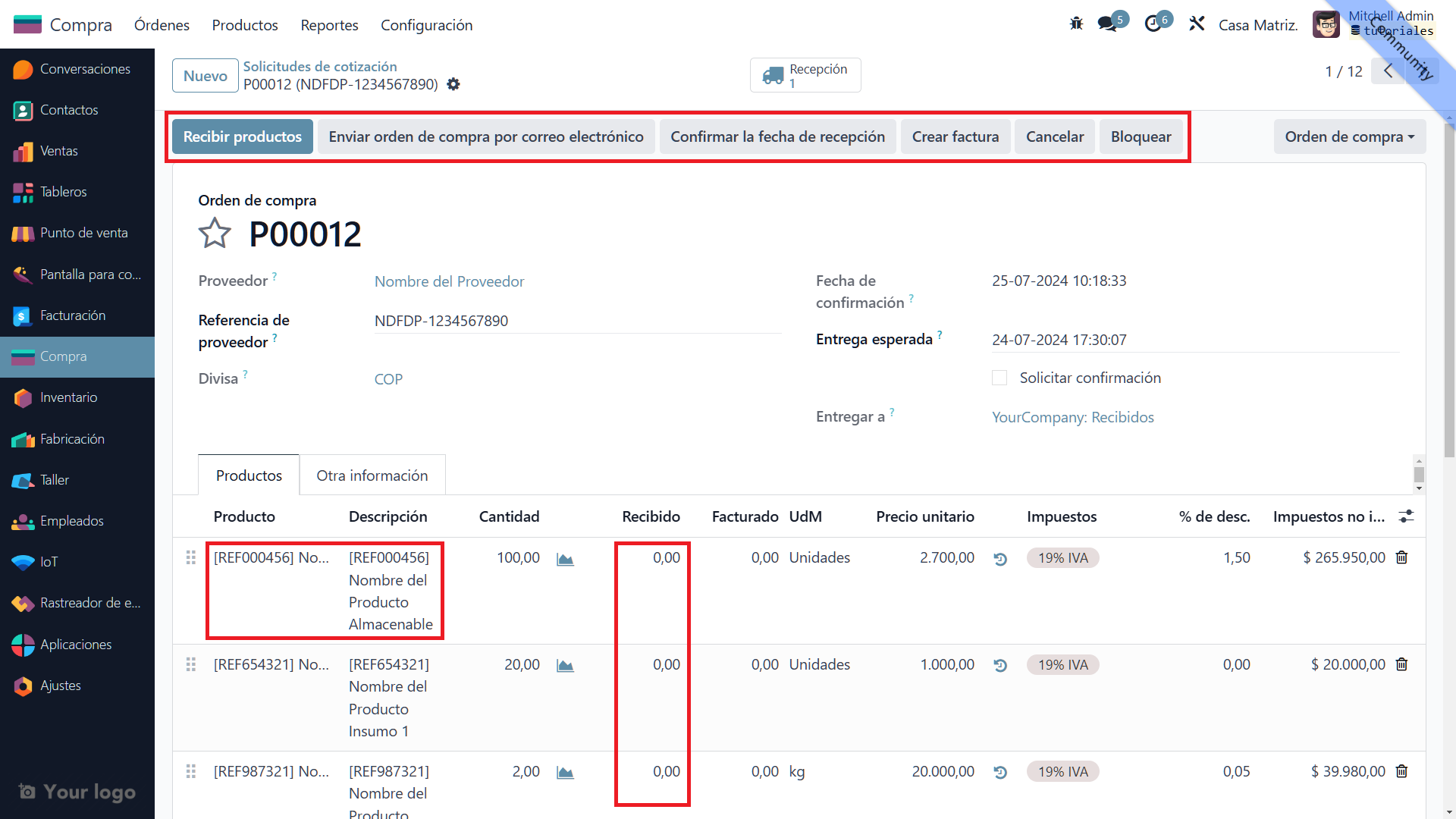Enable the Solicitar confirmación checkbox

(x=999, y=378)
